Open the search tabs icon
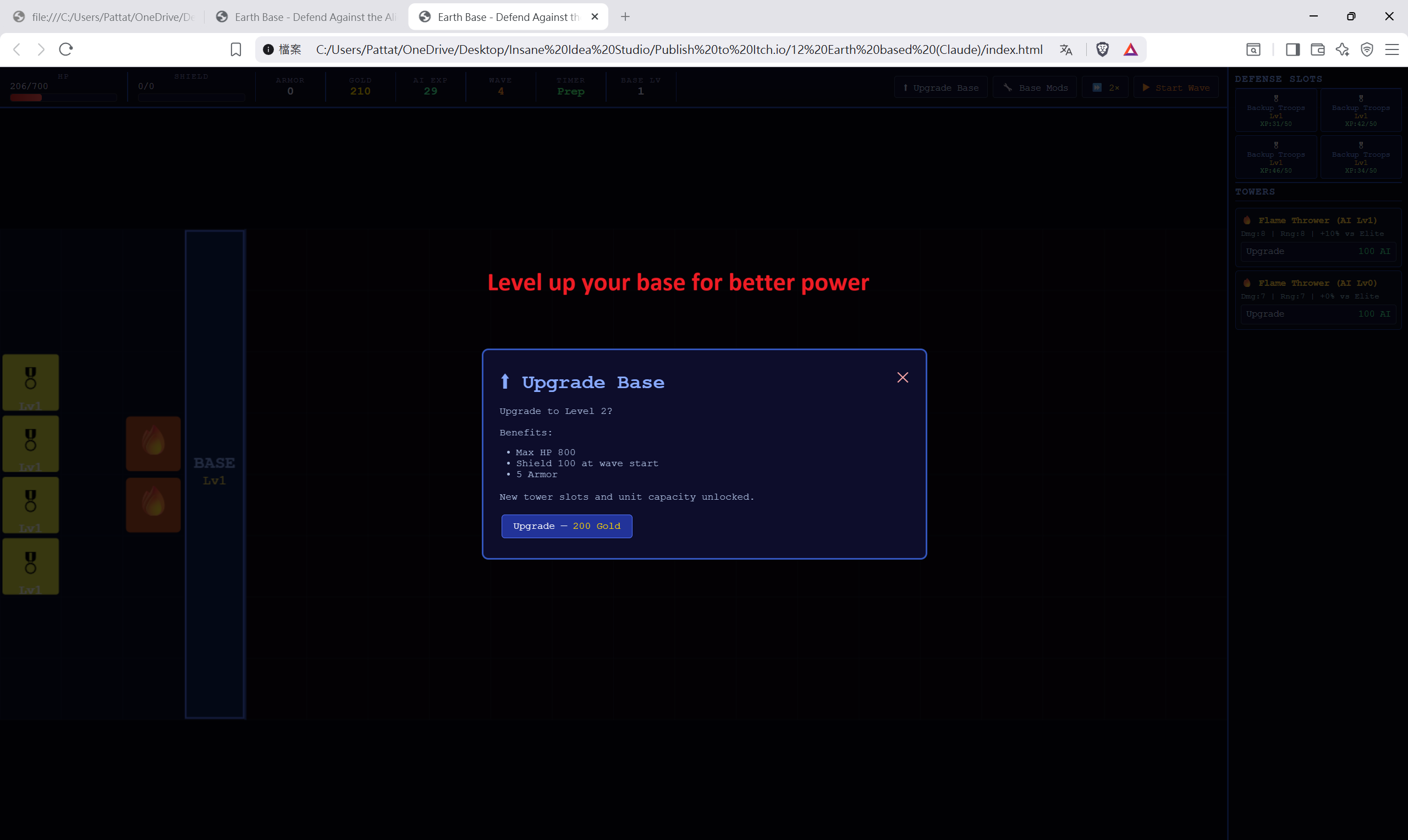Image resolution: width=1408 pixels, height=840 pixels. 1253,50
